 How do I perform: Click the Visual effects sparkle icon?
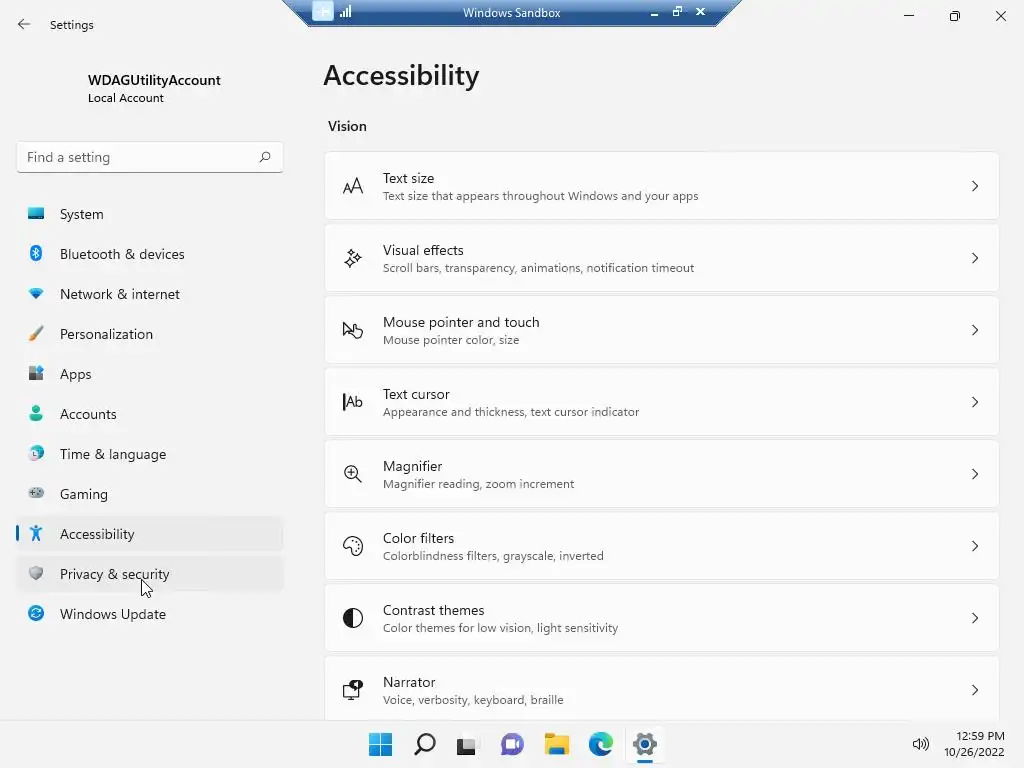click(353, 259)
